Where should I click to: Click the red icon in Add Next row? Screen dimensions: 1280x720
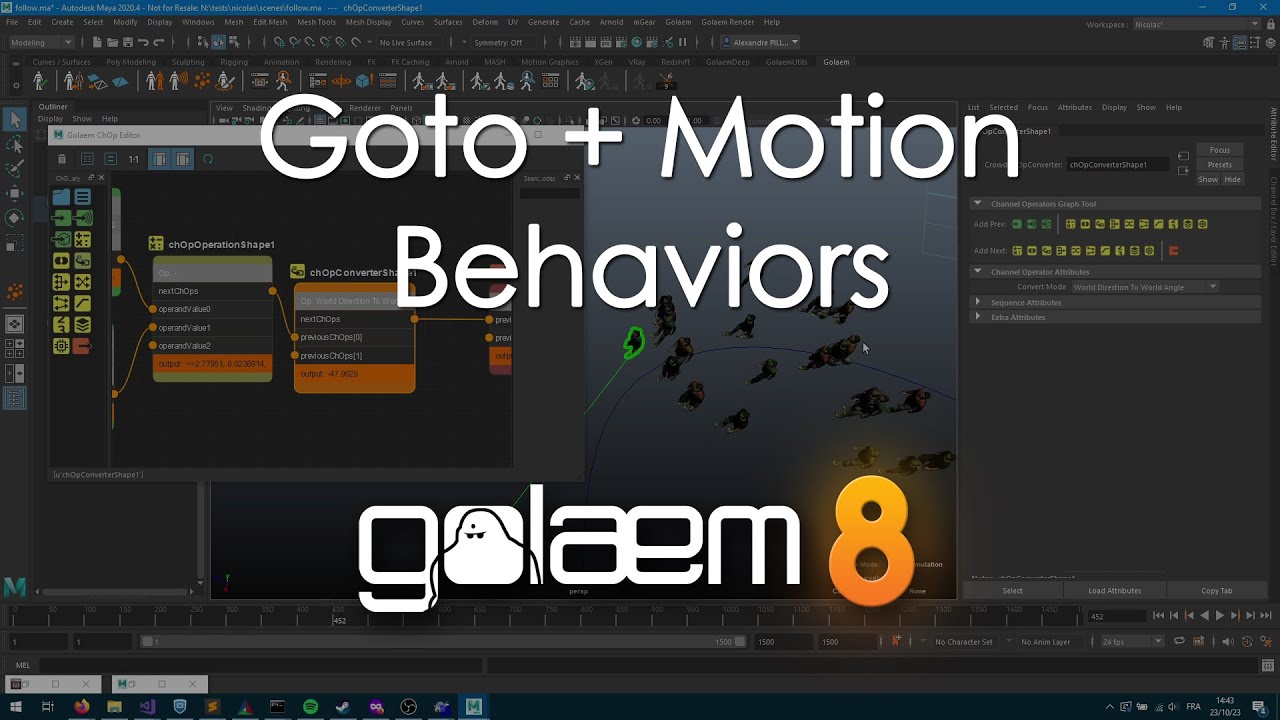click(1174, 251)
